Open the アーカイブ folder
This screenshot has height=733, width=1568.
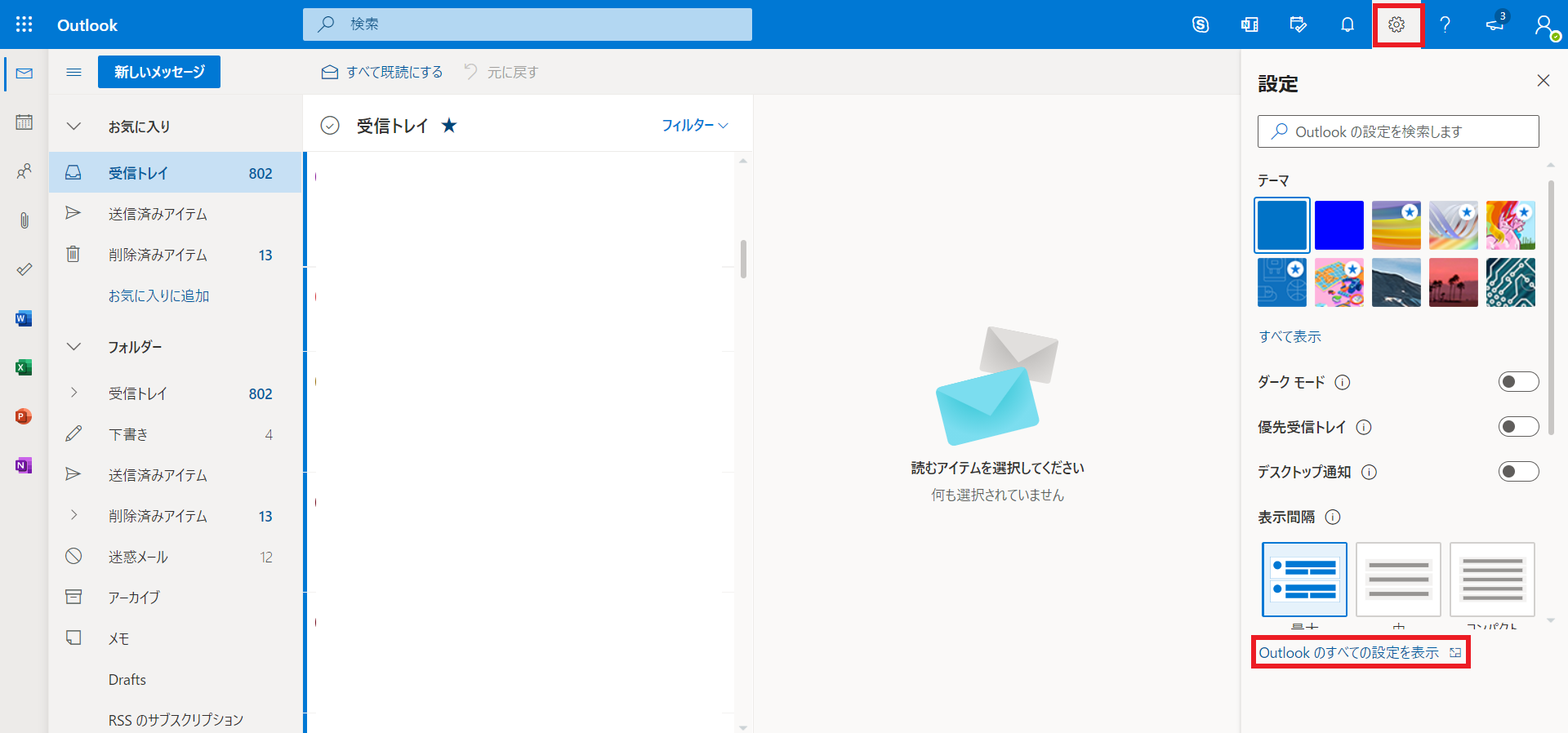point(134,598)
